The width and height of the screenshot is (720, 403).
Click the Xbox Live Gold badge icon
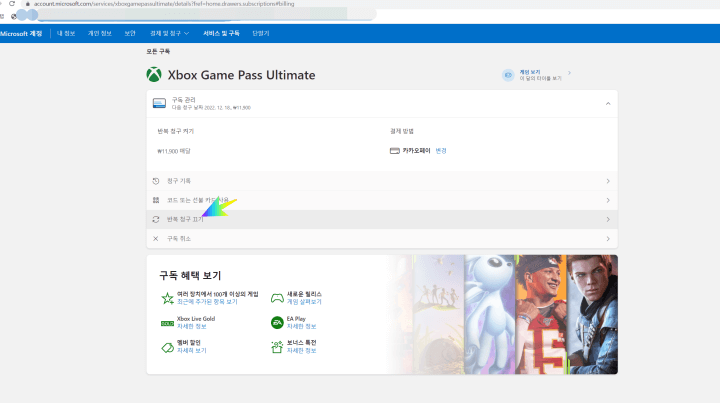tap(167, 324)
